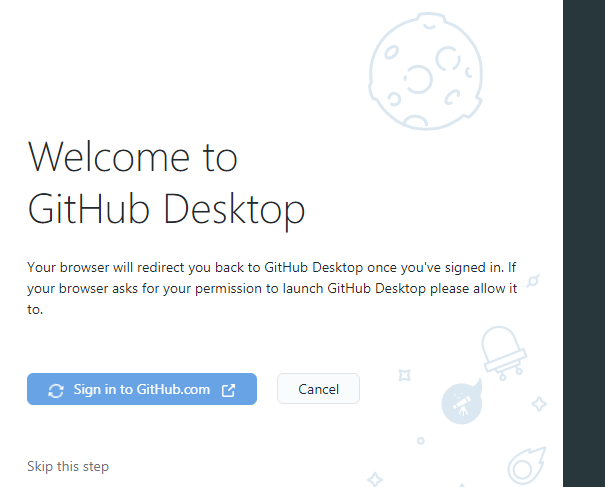Click the Skip this step link

click(68, 466)
